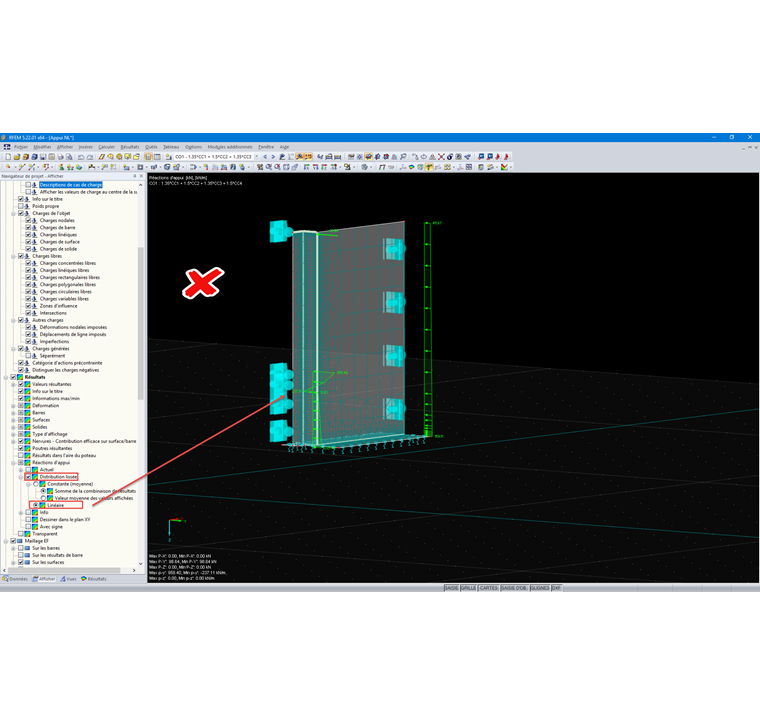Collapse the Charges de l'objet tree node
The image size is (760, 725).
click(14, 213)
